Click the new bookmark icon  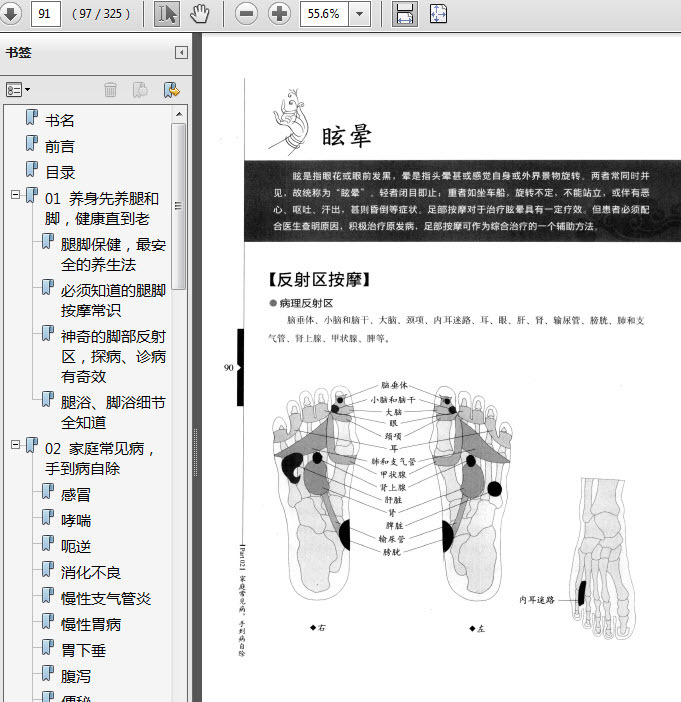click(141, 90)
